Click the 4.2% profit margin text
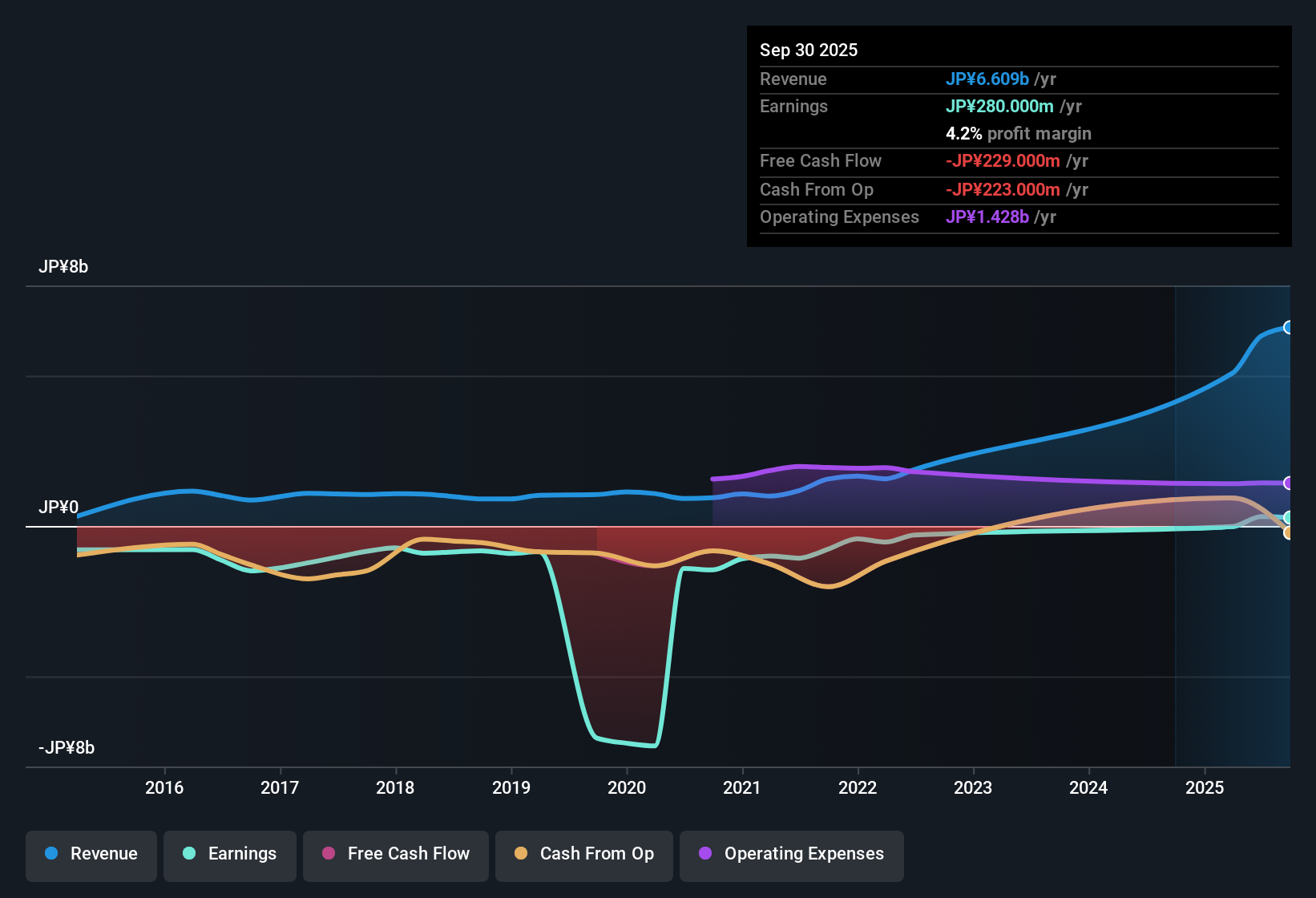 (1019, 133)
